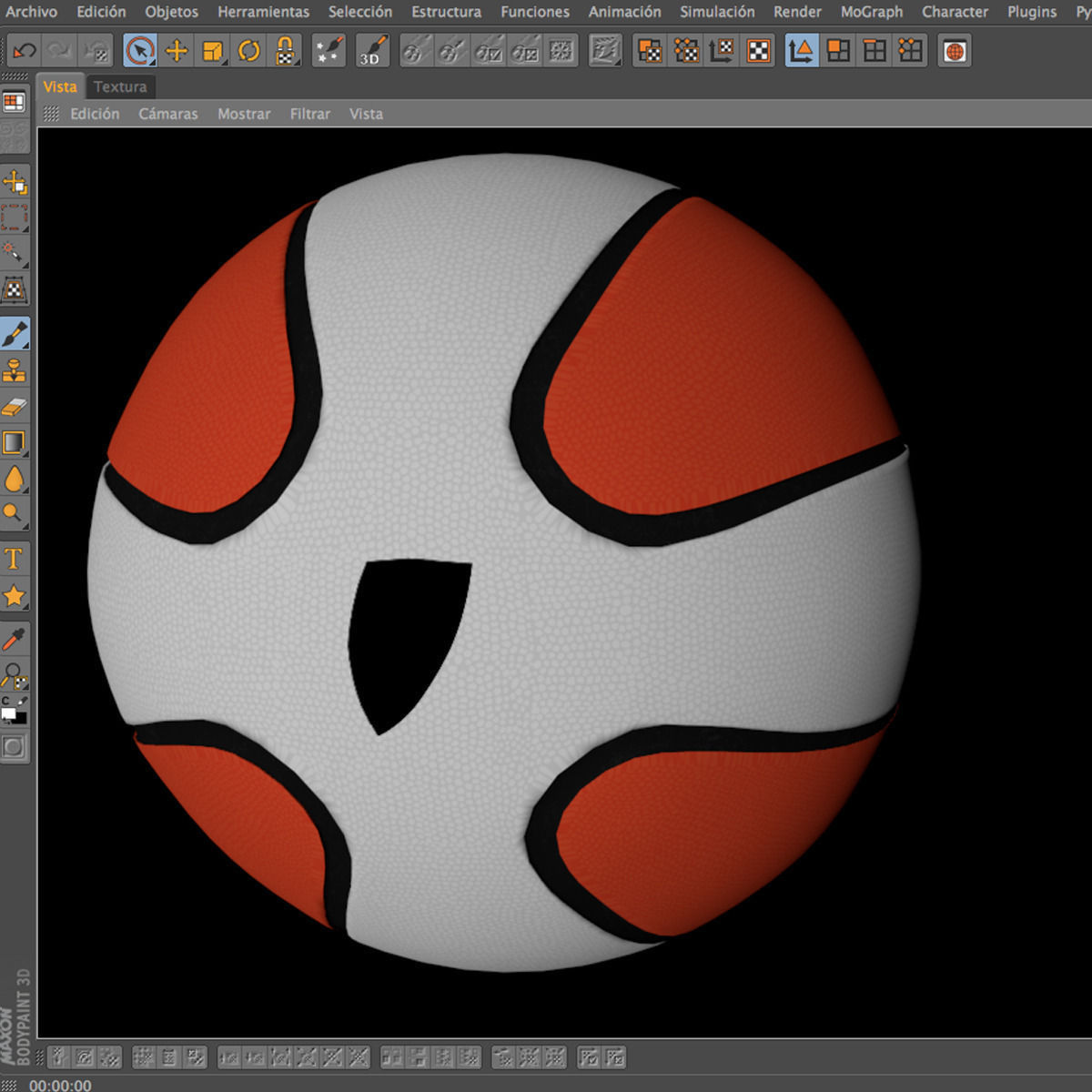Click the black background color swatch
The image size is (1092, 1092).
click(x=20, y=718)
